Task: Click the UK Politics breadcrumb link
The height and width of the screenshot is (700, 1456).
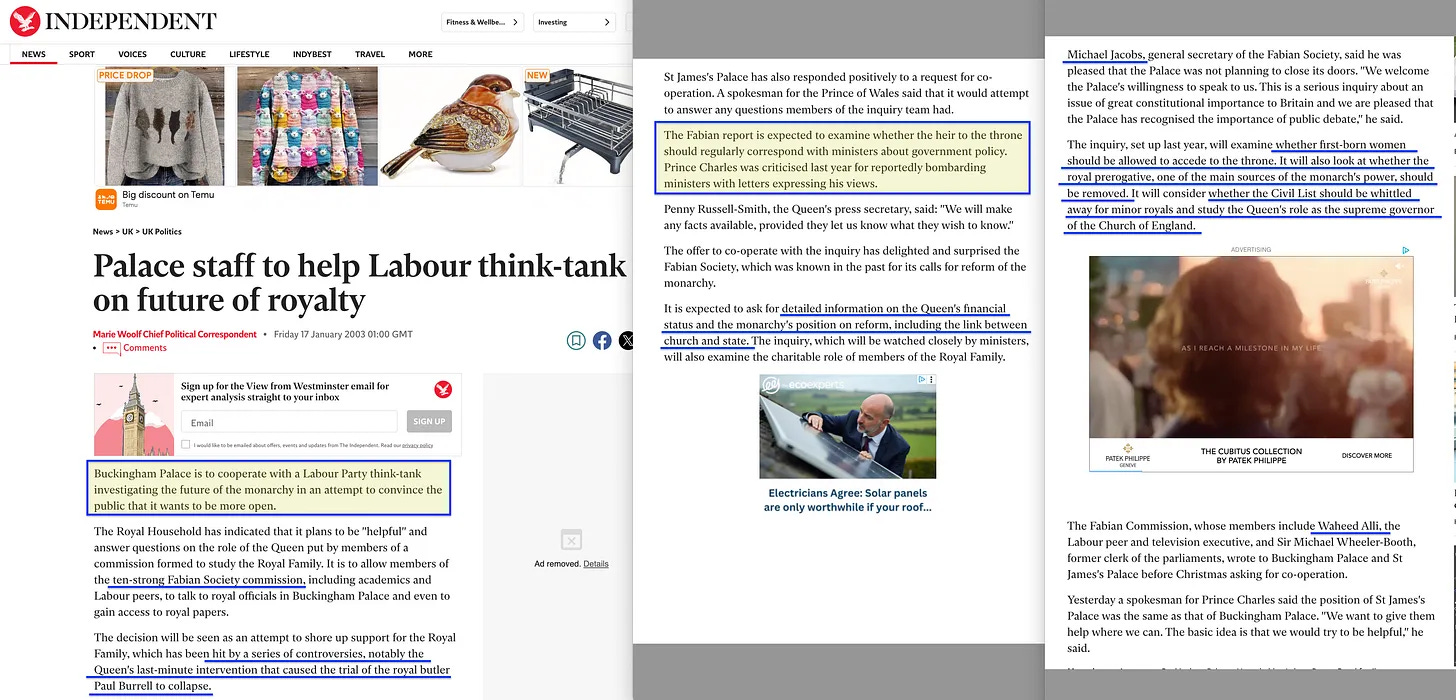Action: point(161,232)
